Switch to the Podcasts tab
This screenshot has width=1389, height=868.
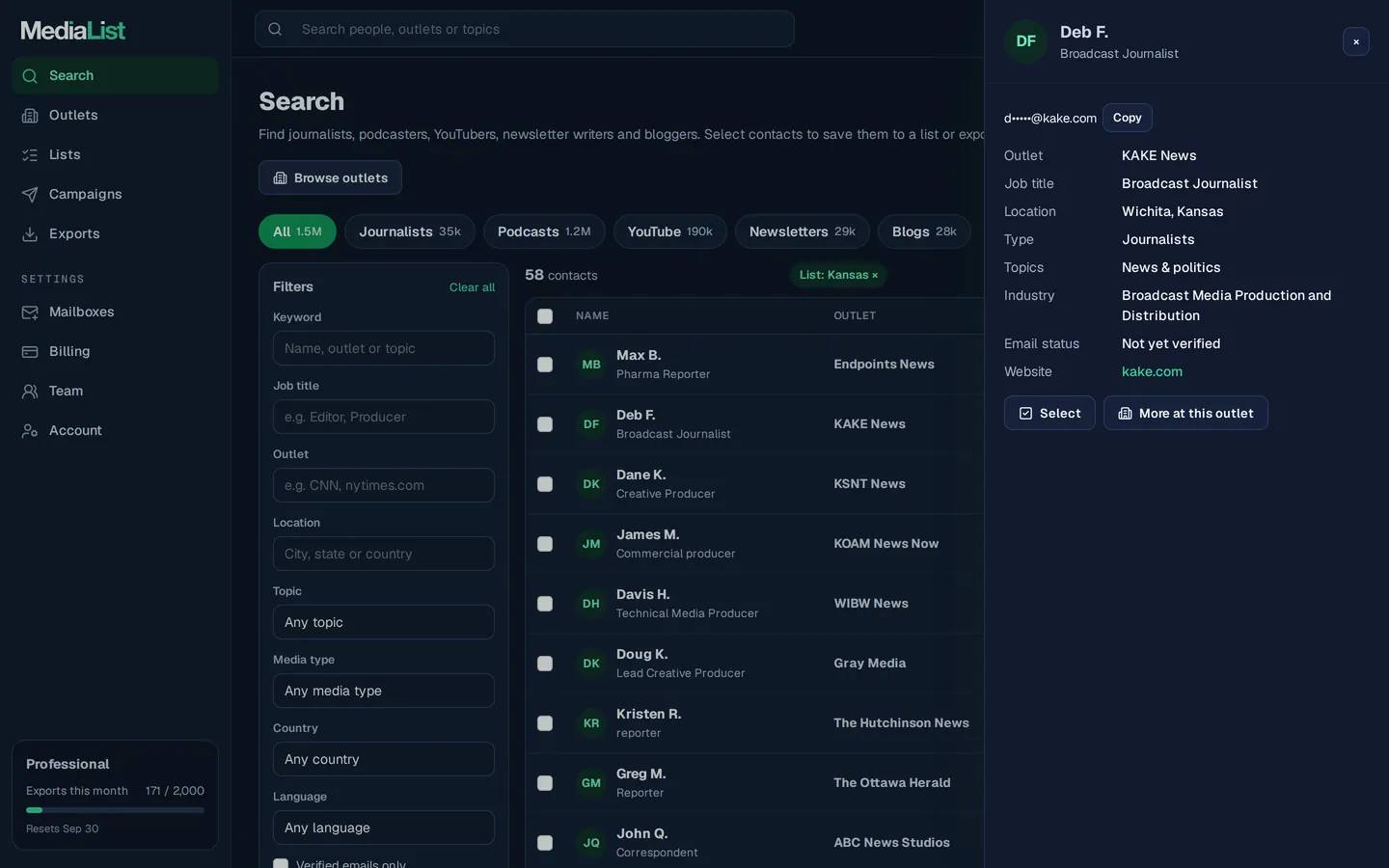(x=544, y=231)
